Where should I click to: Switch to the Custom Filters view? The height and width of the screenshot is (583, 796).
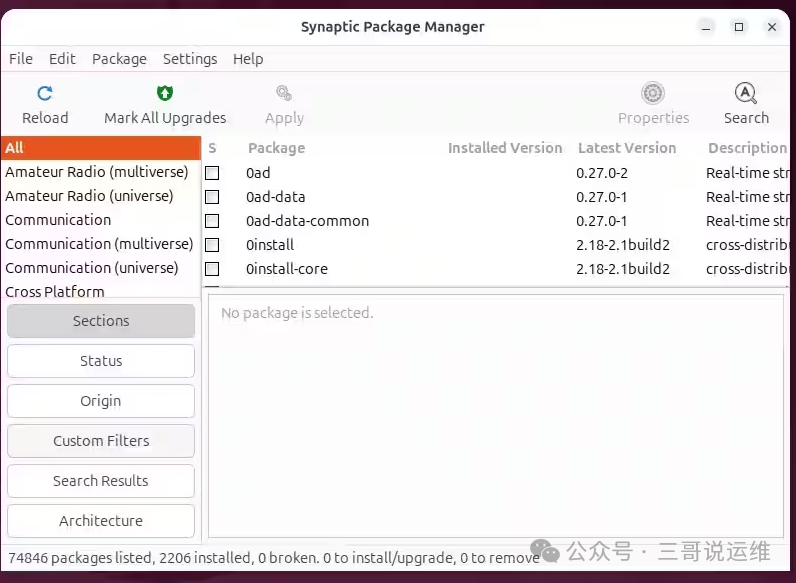click(101, 441)
